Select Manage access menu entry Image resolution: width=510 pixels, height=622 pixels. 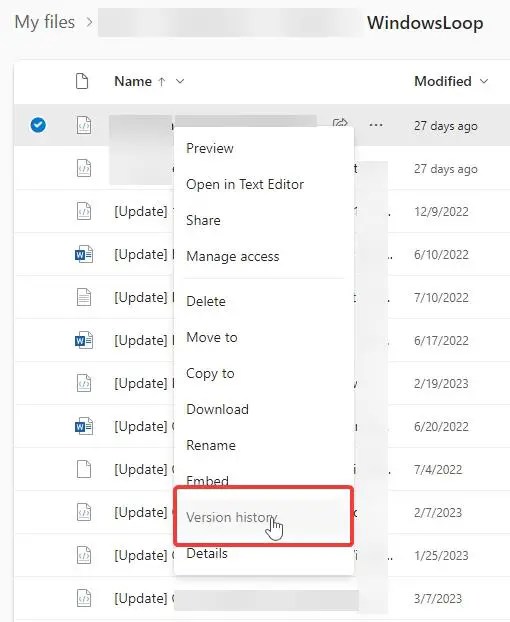pyautogui.click(x=233, y=256)
